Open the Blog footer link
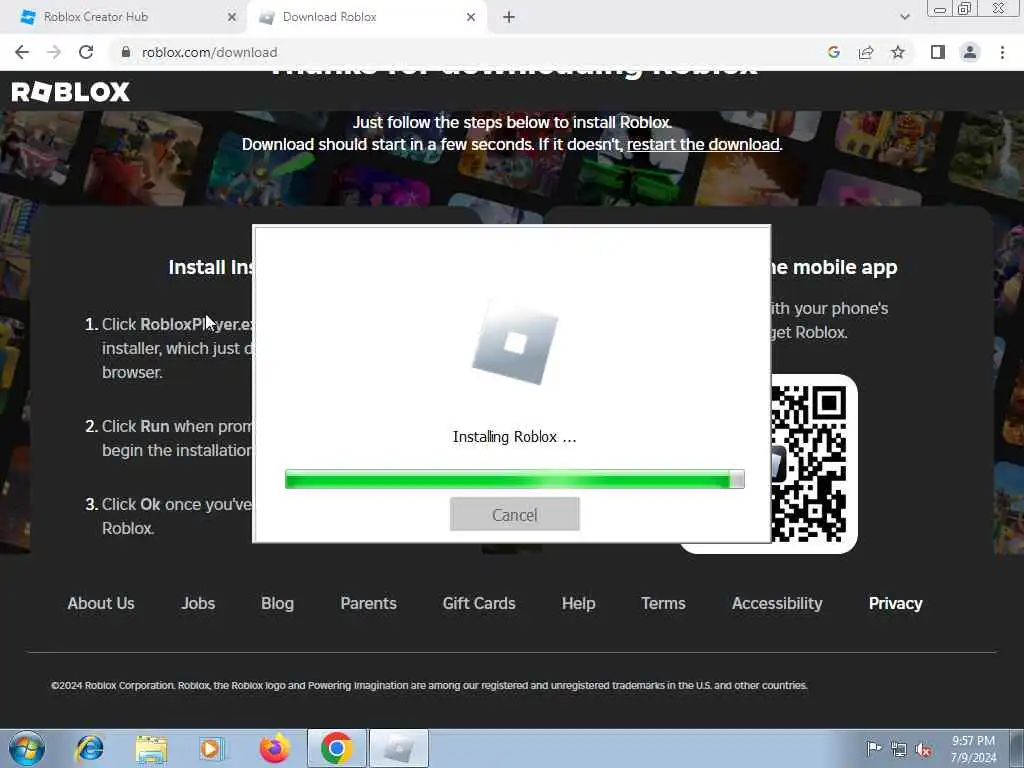 click(x=278, y=603)
